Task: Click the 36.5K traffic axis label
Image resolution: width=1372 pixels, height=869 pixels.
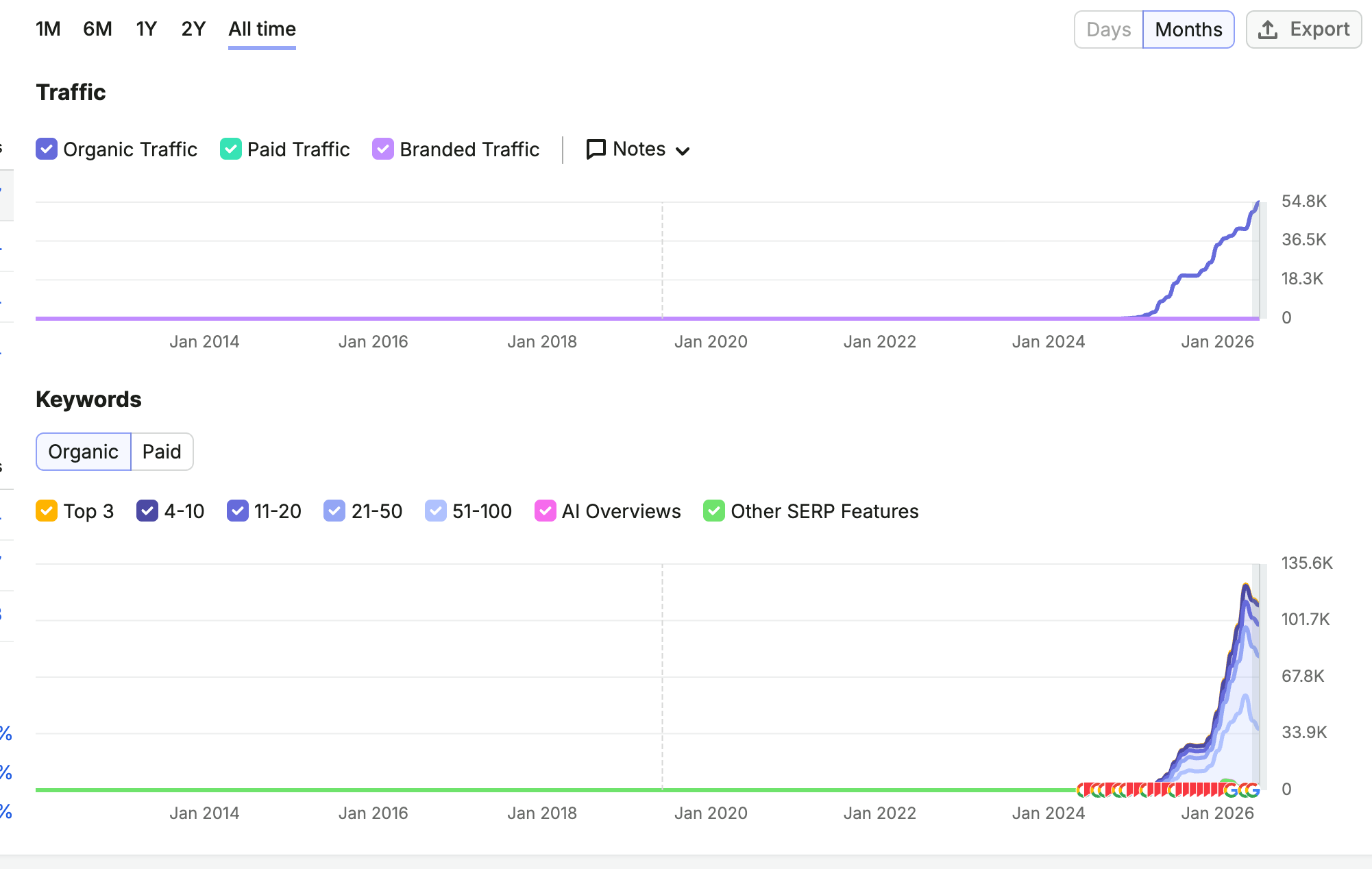Action: 1304,239
